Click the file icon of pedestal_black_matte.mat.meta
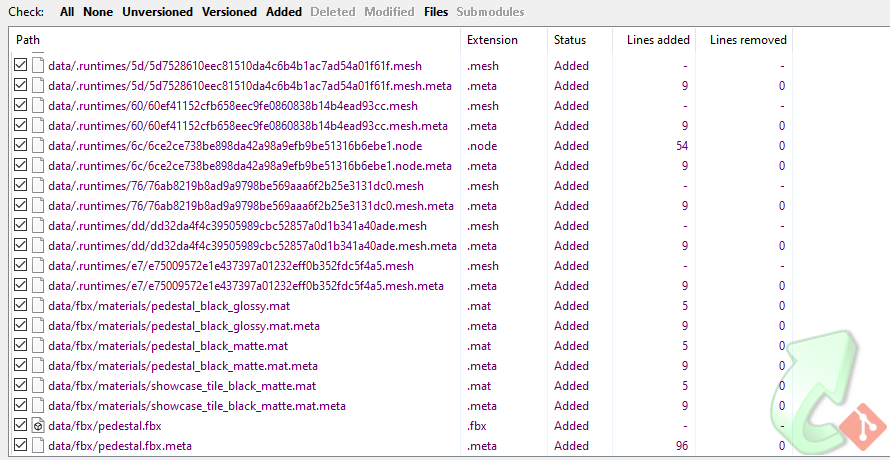This screenshot has width=890, height=460. click(37, 366)
